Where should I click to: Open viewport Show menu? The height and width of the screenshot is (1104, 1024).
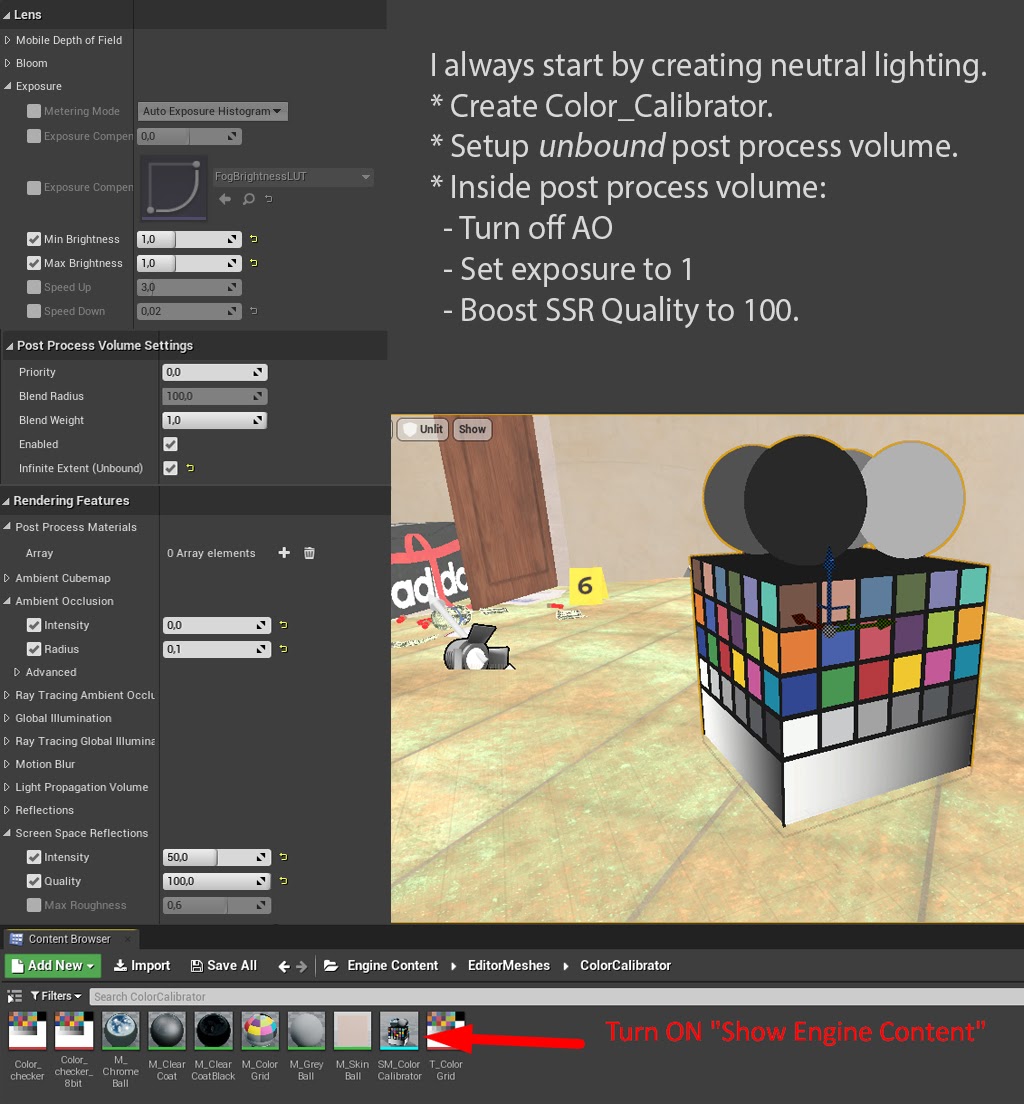(x=472, y=429)
